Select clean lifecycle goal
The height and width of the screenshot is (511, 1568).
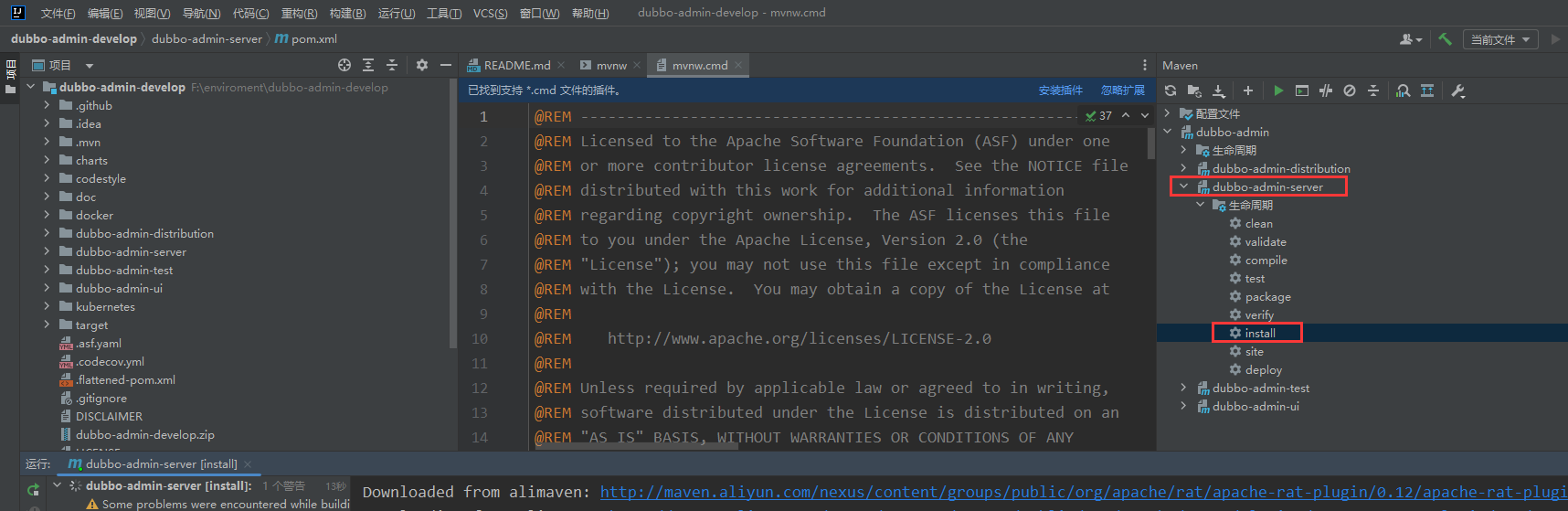1258,223
